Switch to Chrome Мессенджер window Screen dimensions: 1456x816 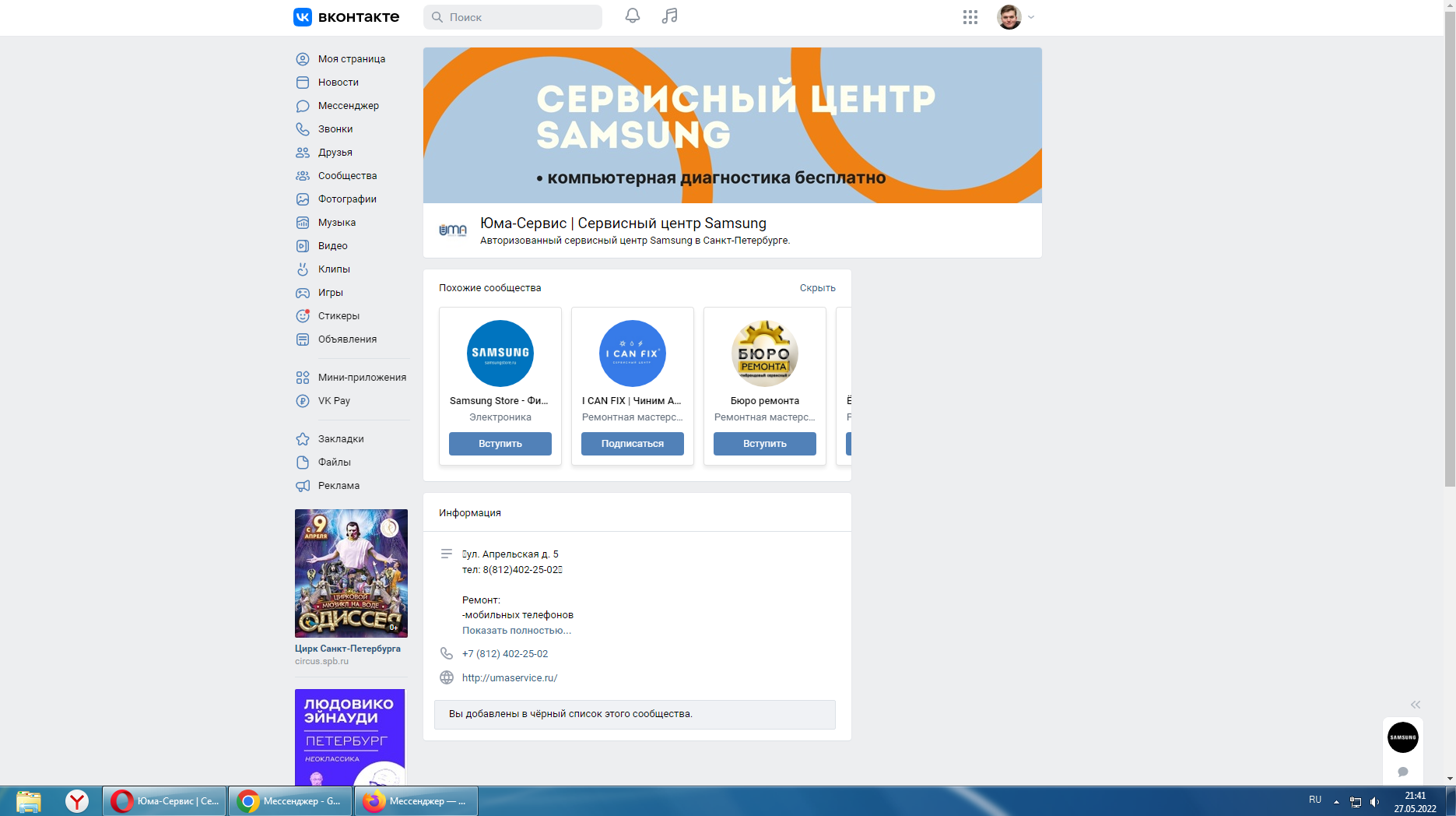tap(290, 801)
